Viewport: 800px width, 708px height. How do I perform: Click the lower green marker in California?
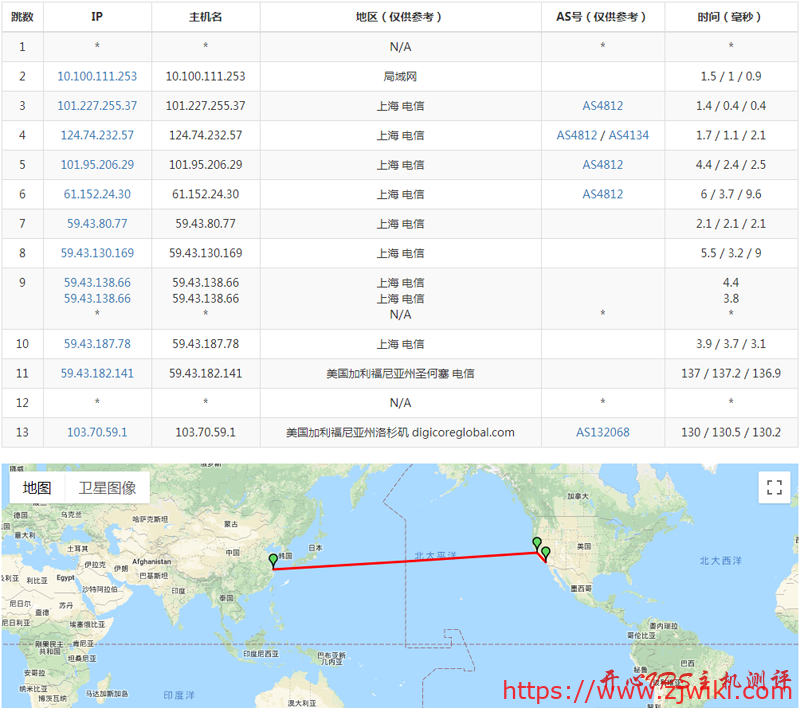point(546,553)
